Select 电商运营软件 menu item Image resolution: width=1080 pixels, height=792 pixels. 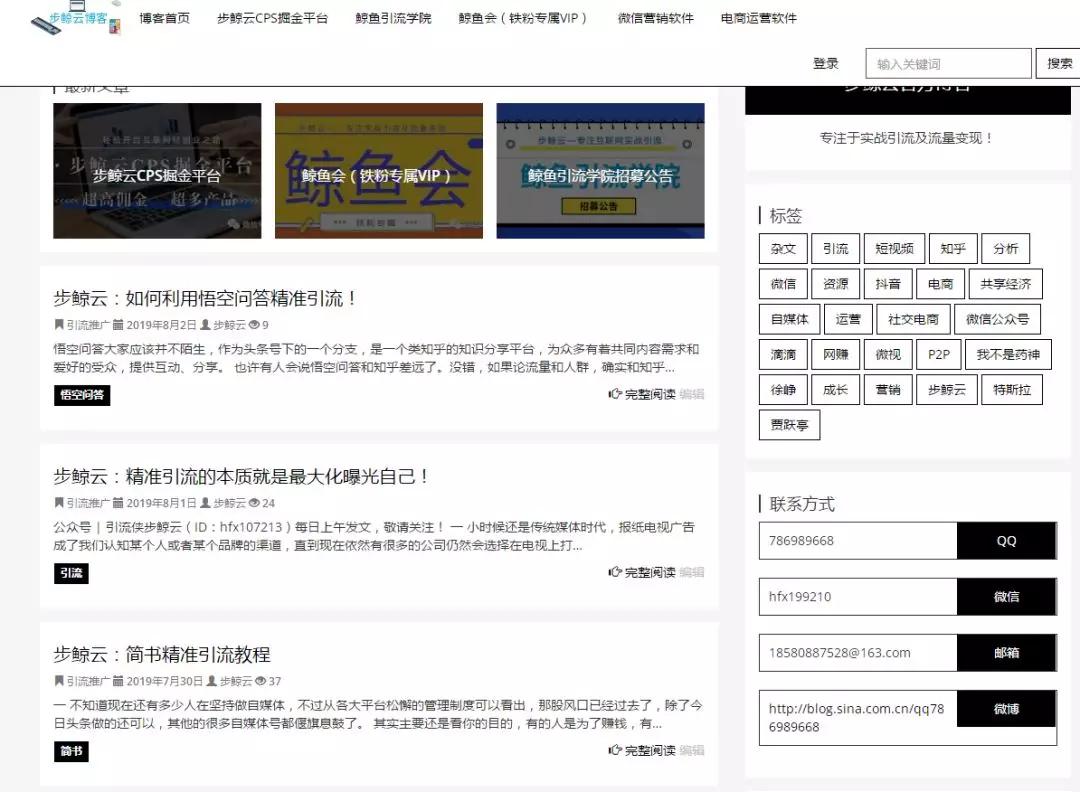point(758,19)
